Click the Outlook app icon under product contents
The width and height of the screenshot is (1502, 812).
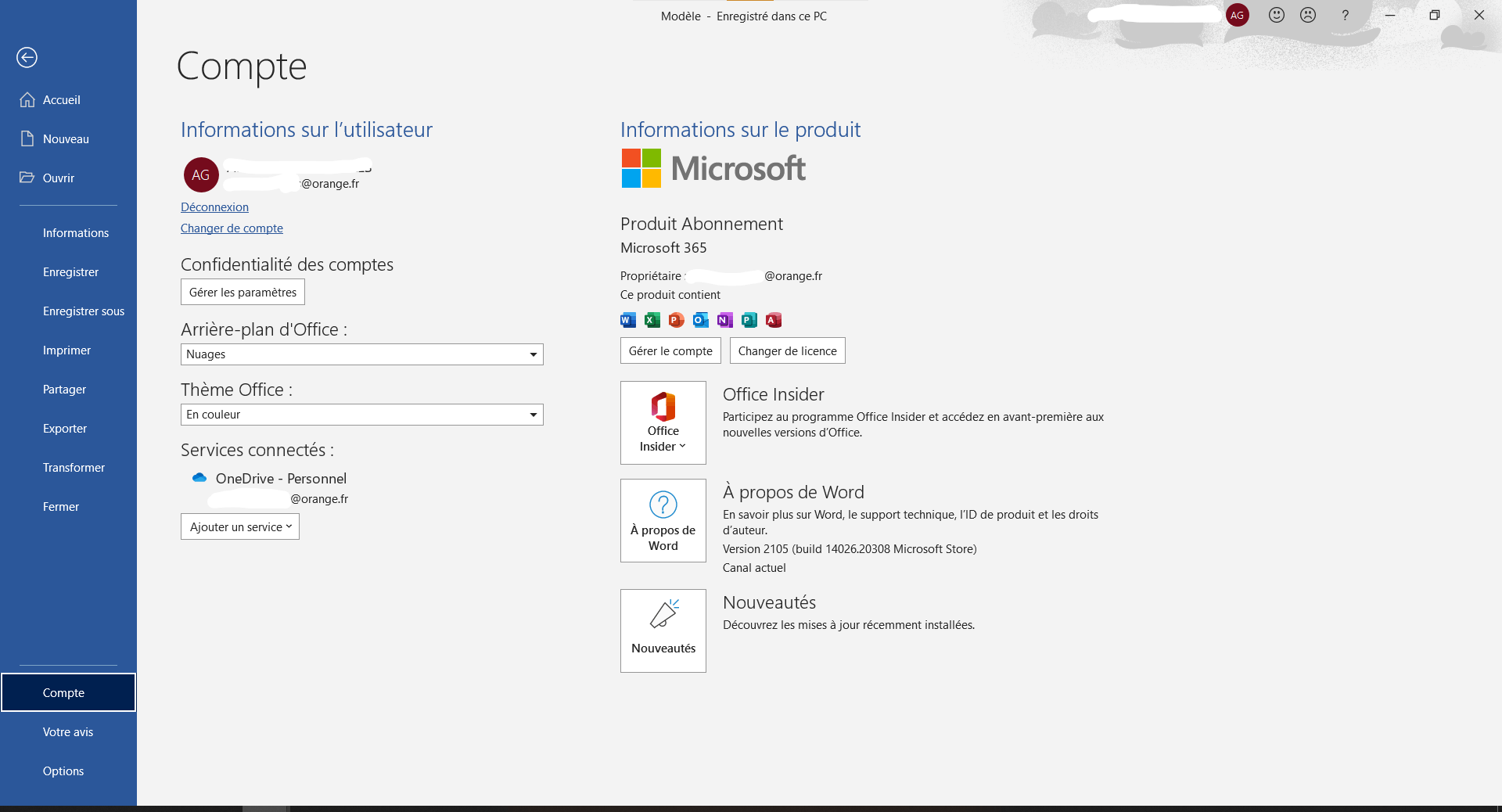[x=701, y=320]
